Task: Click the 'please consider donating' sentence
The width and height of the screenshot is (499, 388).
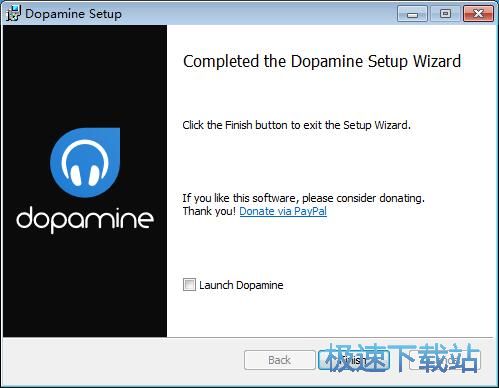Action: point(303,198)
